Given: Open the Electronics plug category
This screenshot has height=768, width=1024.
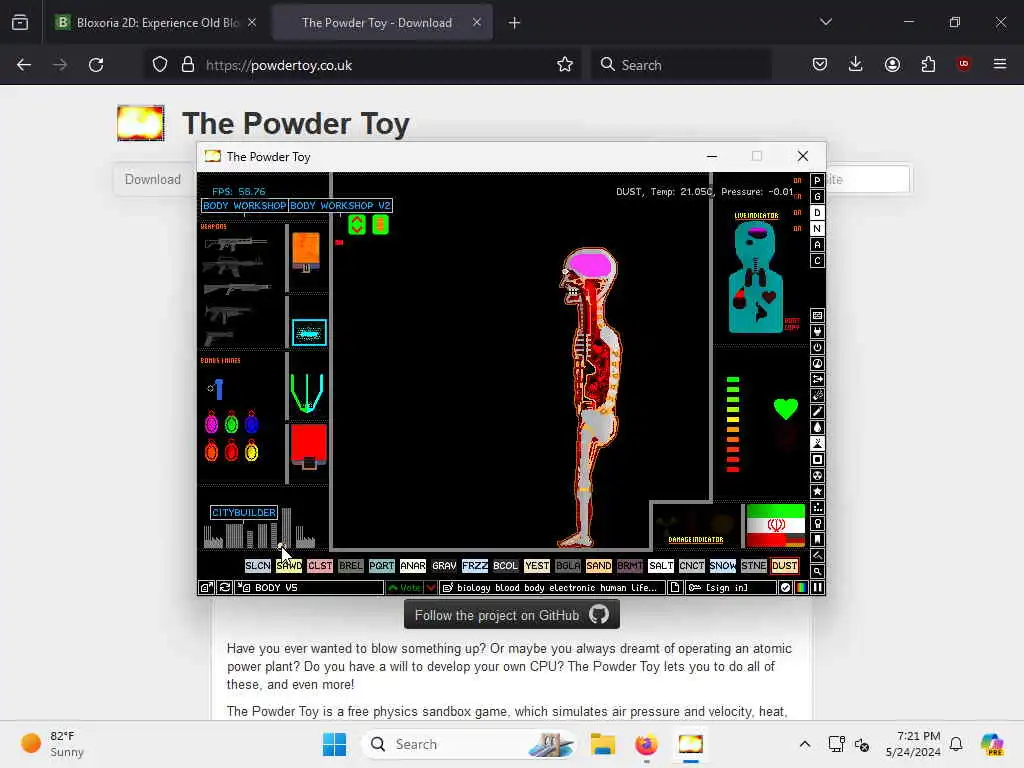Looking at the screenshot, I should tap(817, 332).
